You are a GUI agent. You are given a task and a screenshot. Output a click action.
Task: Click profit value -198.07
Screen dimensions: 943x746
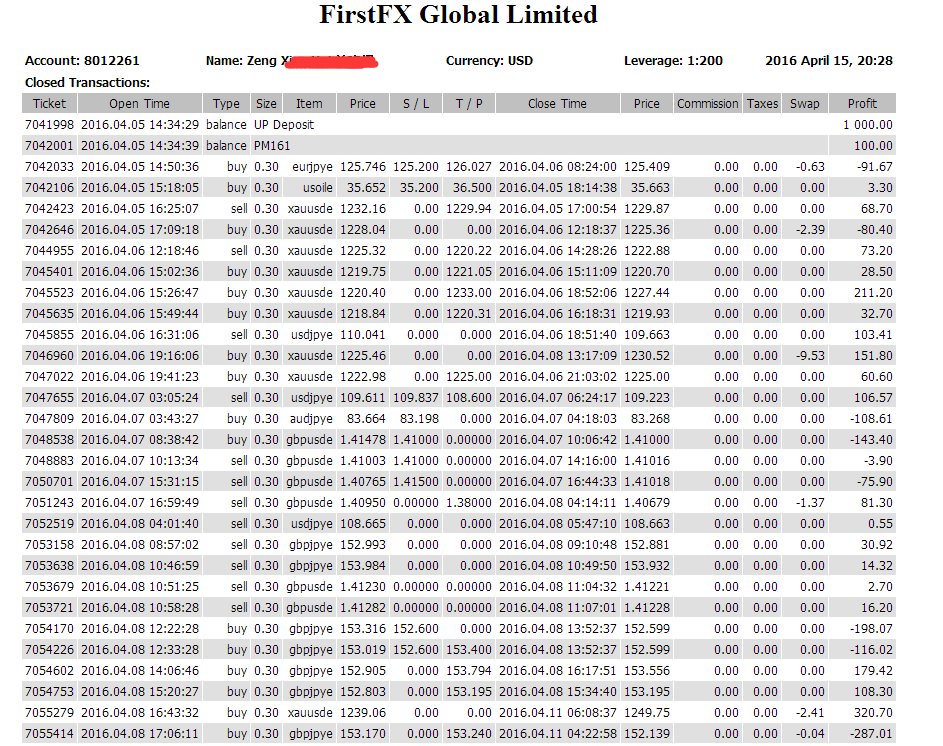point(871,629)
